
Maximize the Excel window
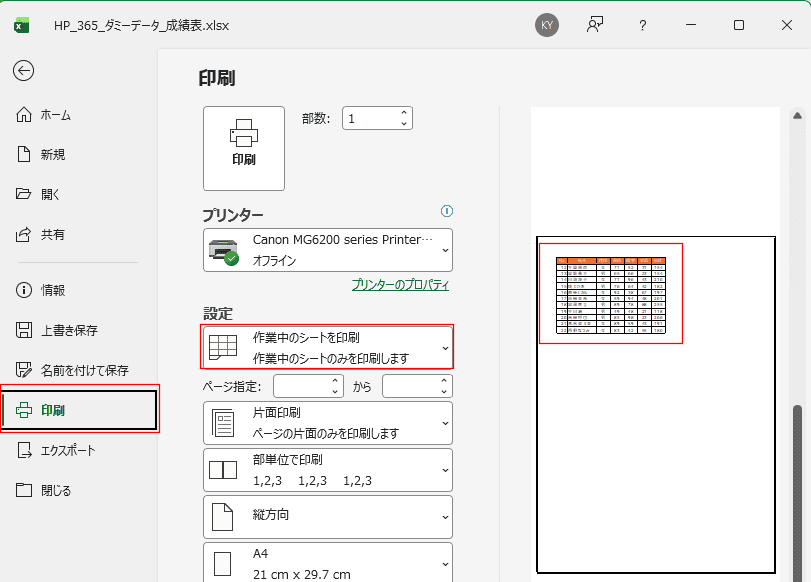click(x=739, y=25)
